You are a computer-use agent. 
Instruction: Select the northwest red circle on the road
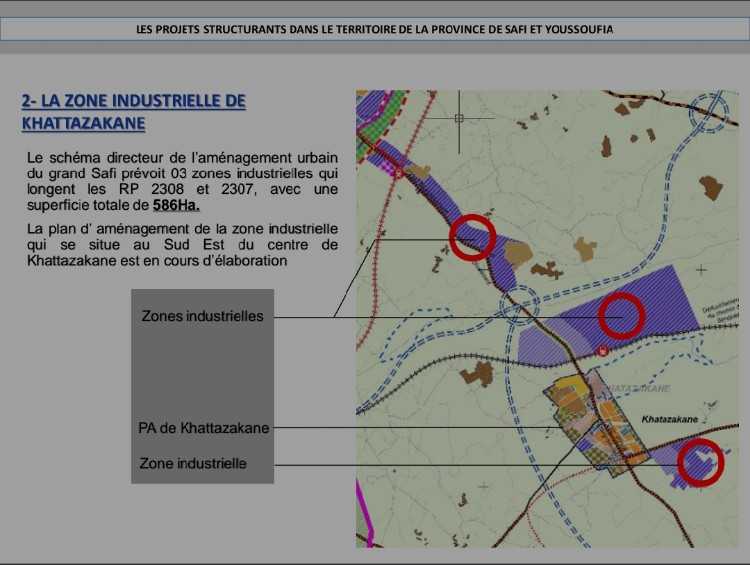coord(472,237)
